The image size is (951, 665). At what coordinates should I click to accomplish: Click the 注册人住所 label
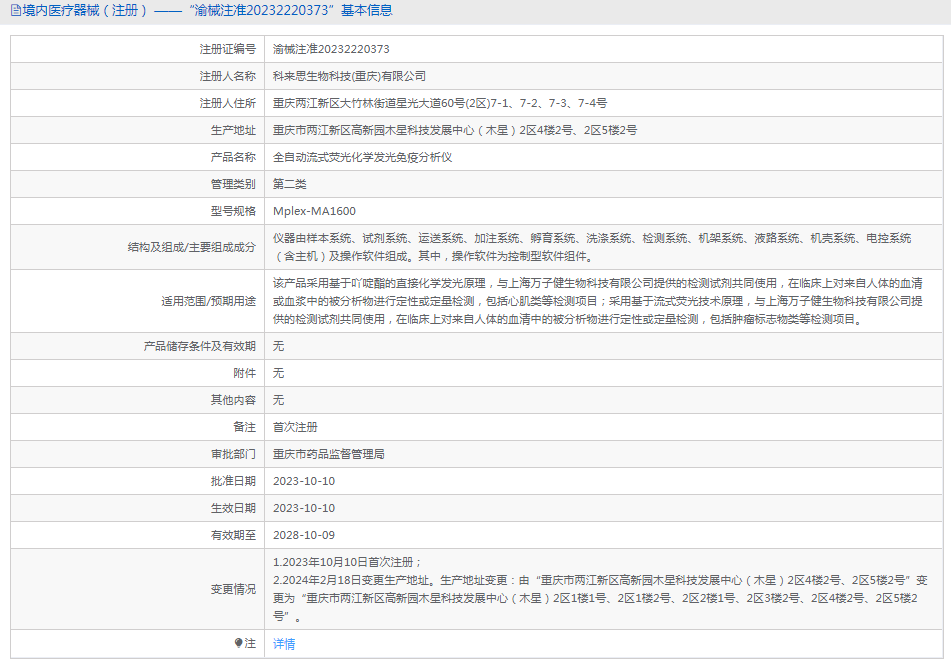pos(227,103)
